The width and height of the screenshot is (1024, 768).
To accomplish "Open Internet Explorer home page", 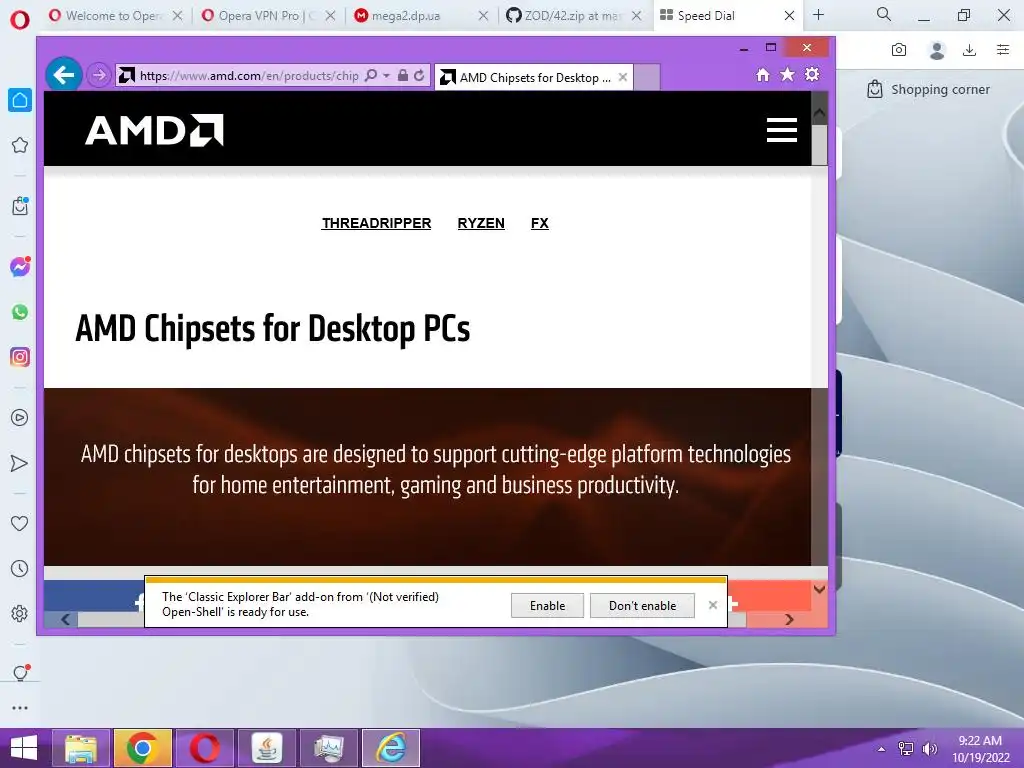I will click(x=763, y=75).
